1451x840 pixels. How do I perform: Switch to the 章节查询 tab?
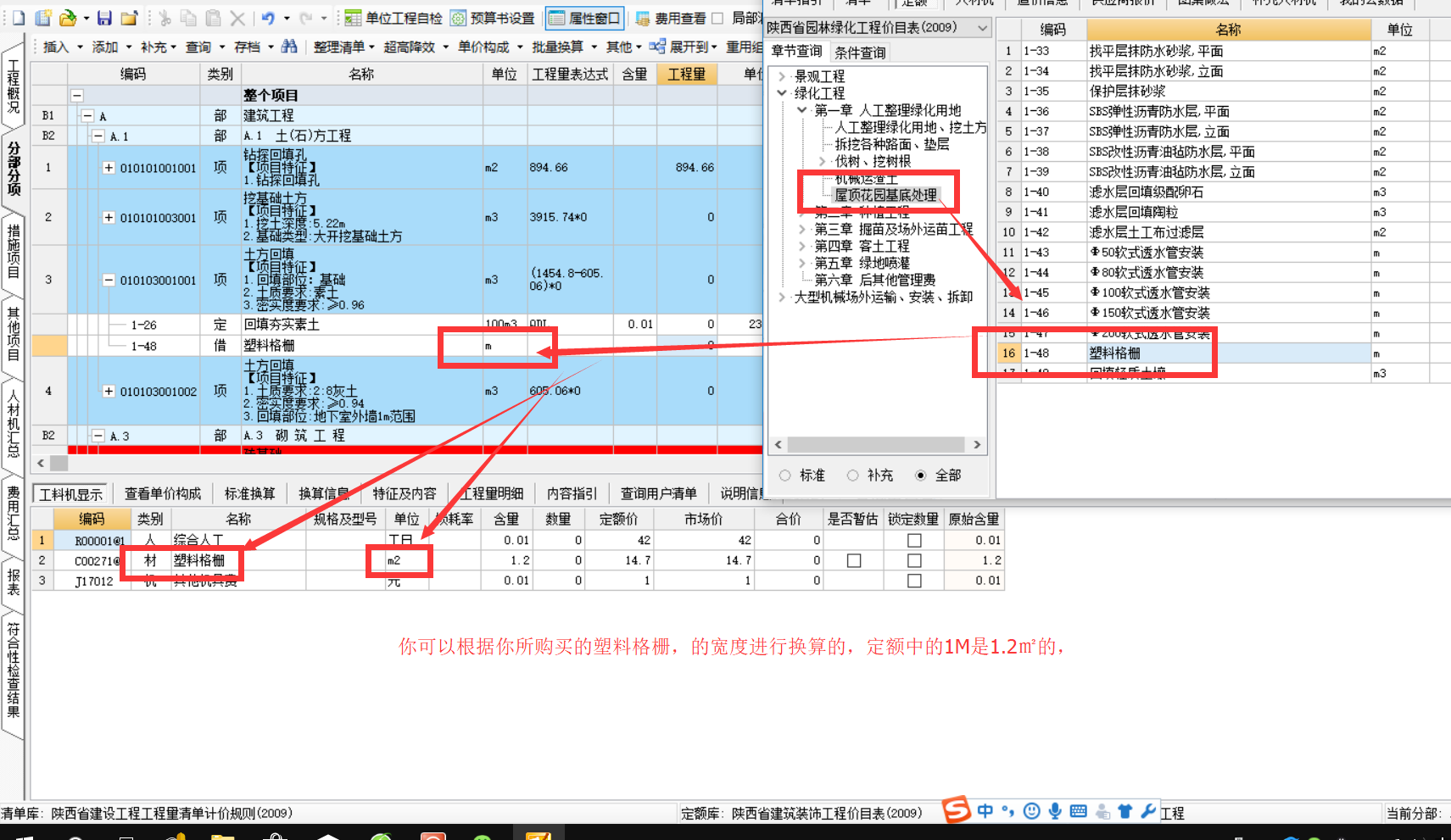796,52
